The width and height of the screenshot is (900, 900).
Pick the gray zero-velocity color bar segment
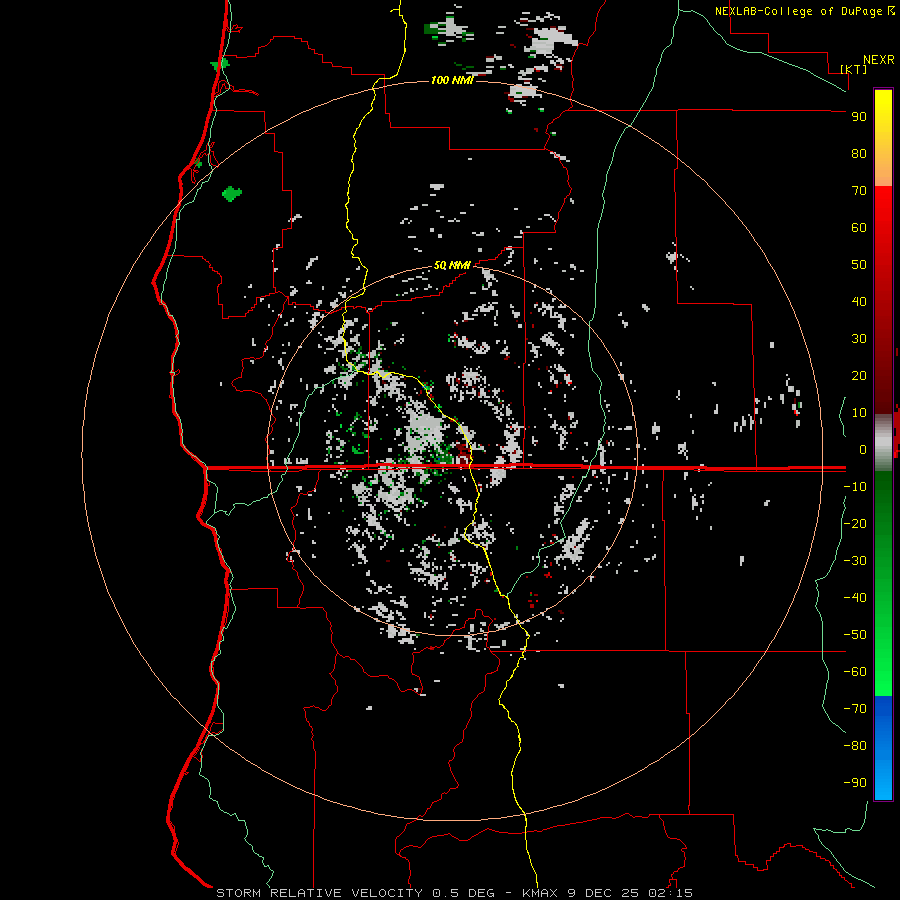[883, 443]
